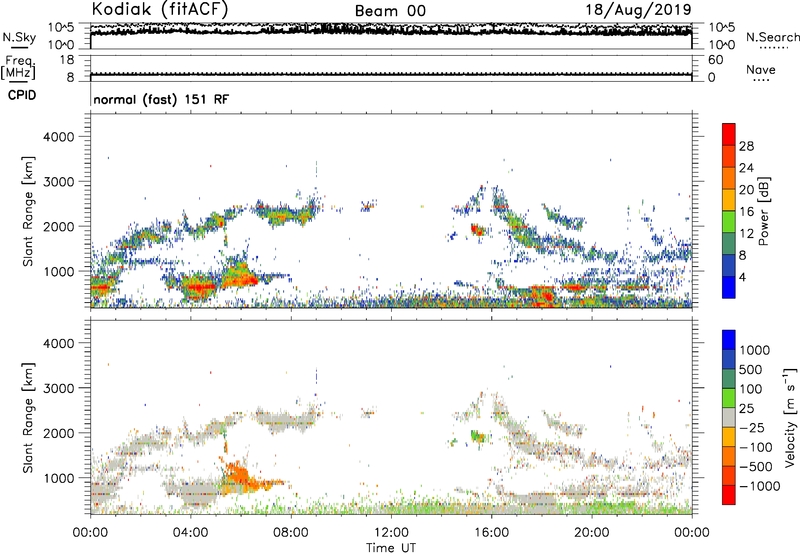The height and width of the screenshot is (554, 800).
Task: Select the "Beam 00" heading text
Action: tap(390, 11)
